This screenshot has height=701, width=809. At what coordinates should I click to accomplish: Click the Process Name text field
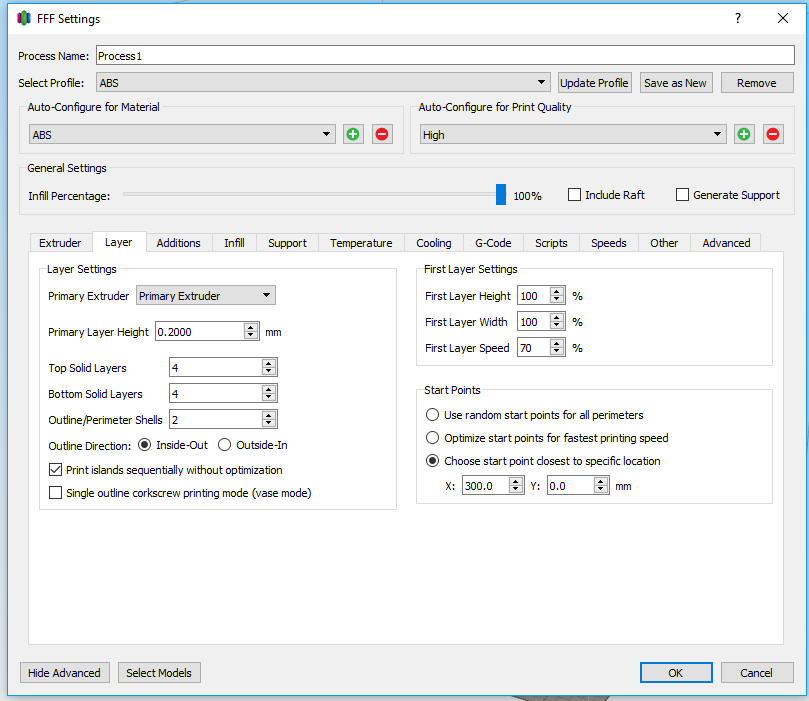click(x=445, y=55)
